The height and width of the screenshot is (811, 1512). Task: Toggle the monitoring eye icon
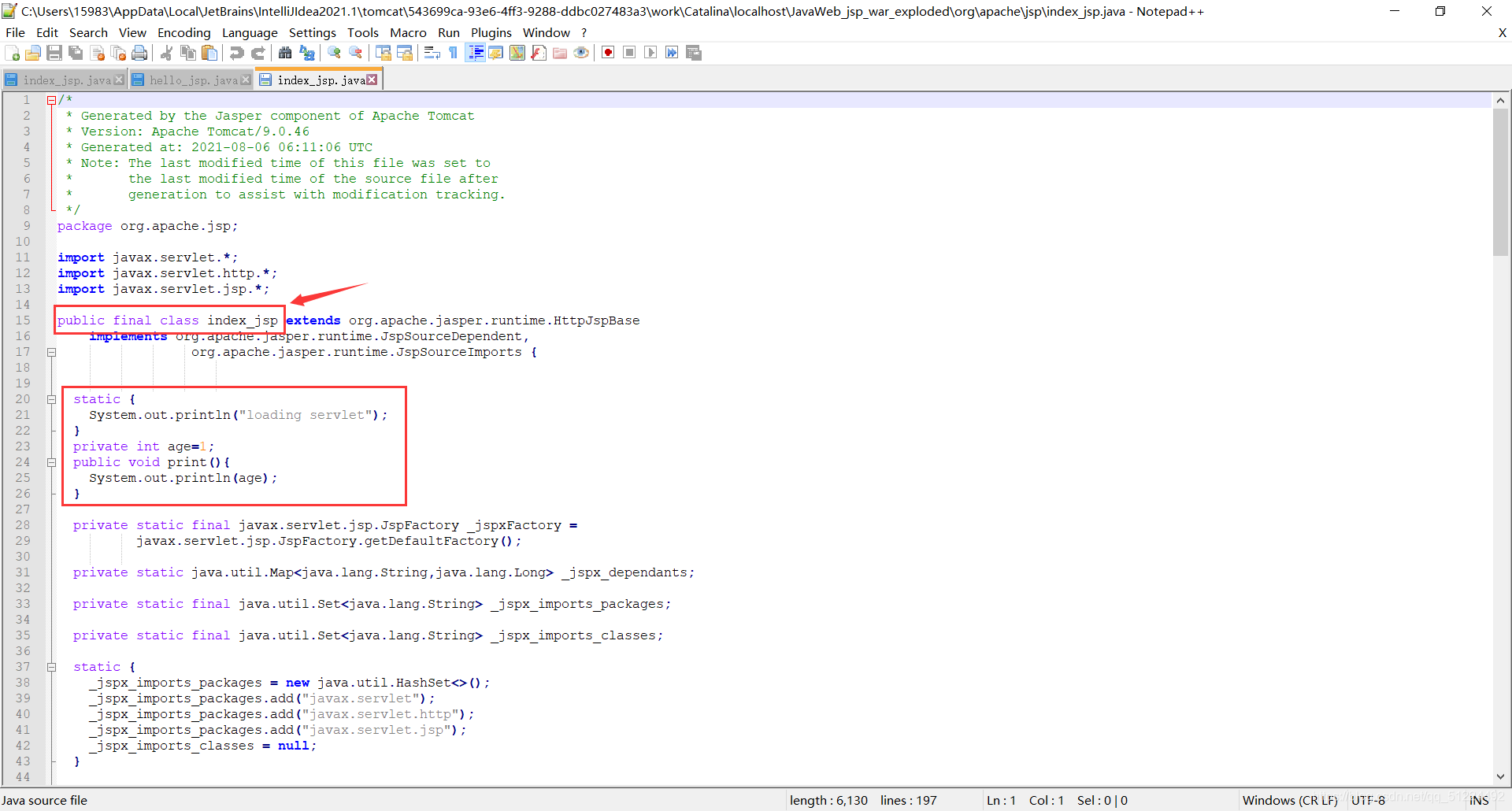[x=581, y=53]
